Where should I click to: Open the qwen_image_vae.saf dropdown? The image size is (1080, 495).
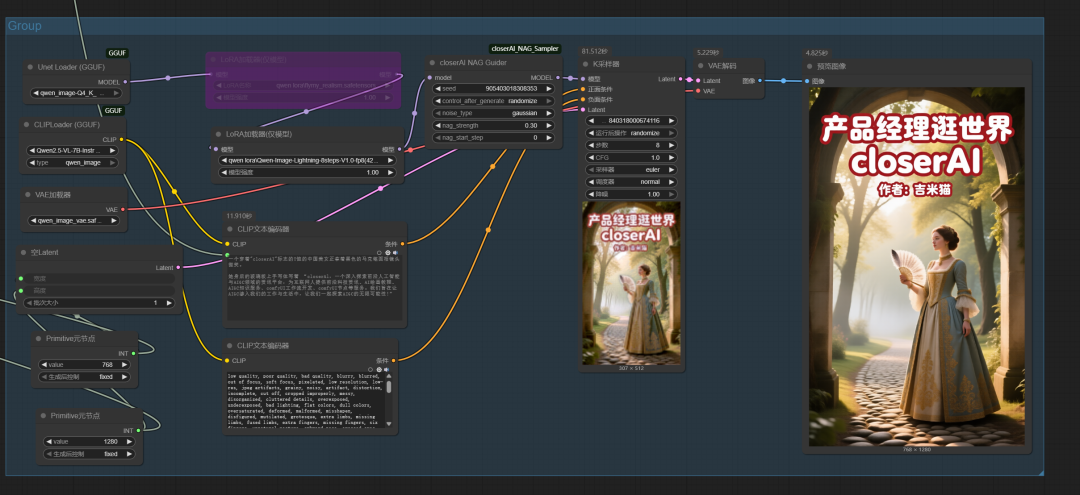(76, 221)
